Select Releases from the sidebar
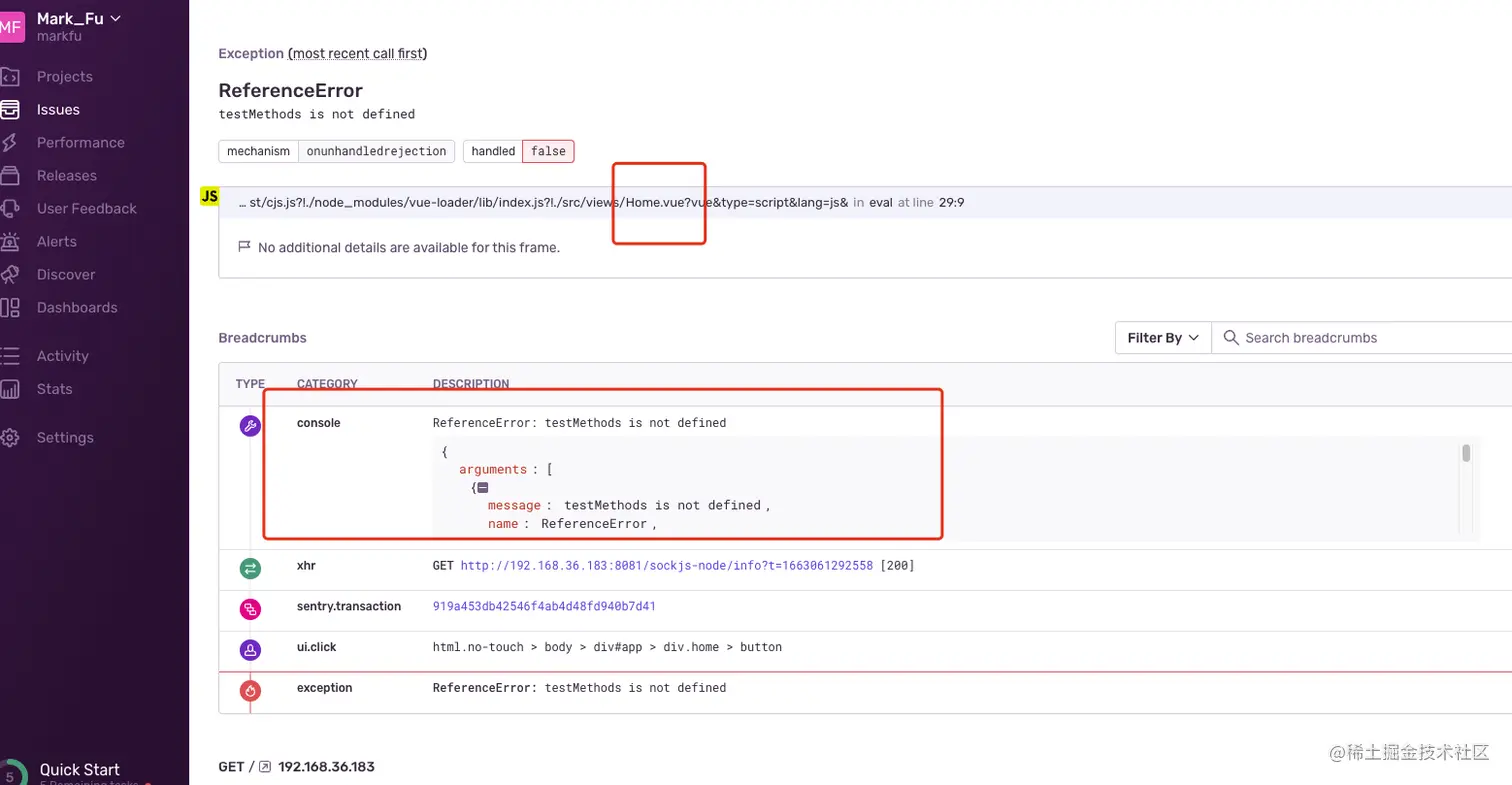 [x=67, y=176]
